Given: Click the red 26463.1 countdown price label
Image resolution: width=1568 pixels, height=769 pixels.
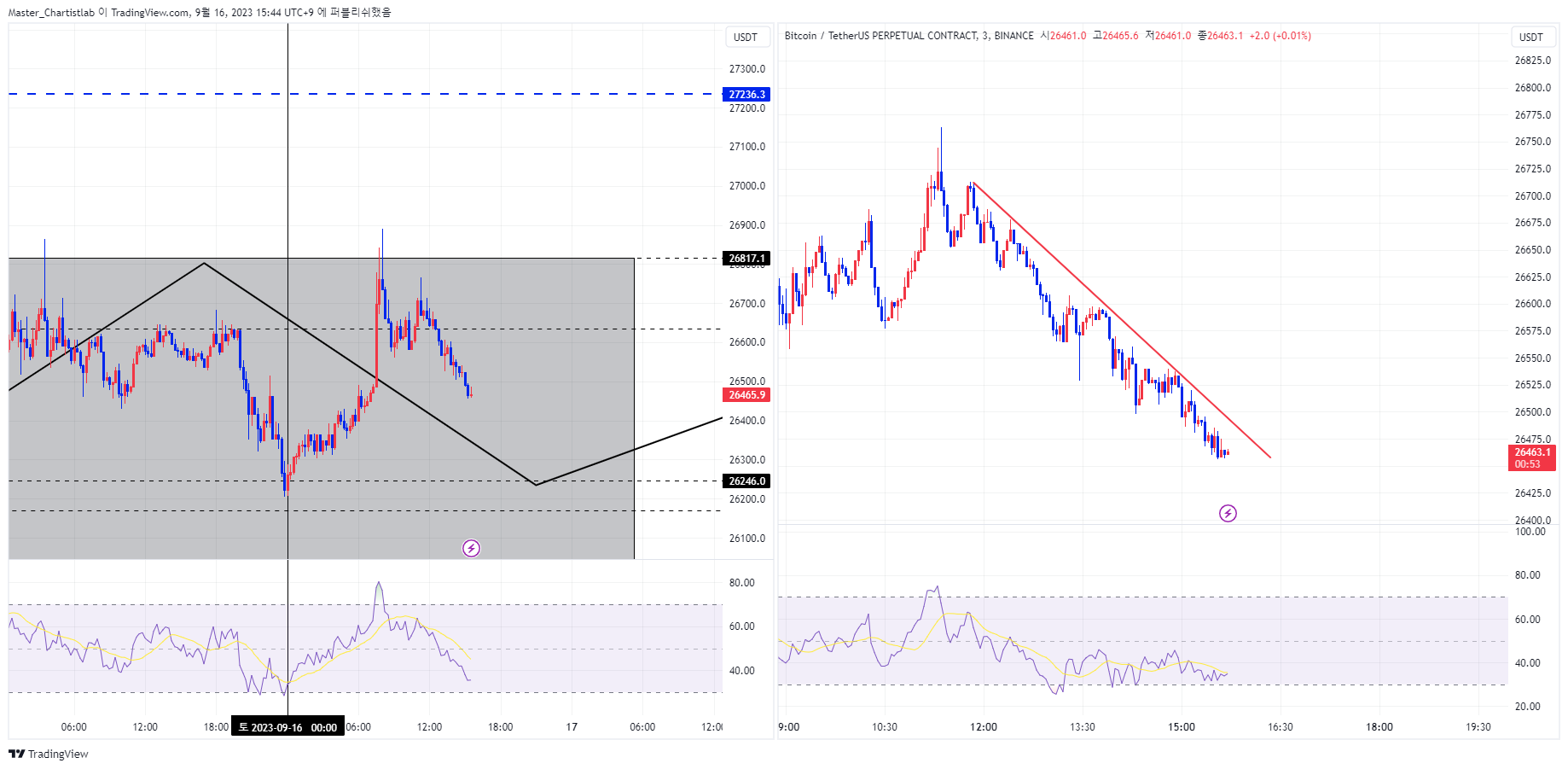Looking at the screenshot, I should (x=1532, y=457).
